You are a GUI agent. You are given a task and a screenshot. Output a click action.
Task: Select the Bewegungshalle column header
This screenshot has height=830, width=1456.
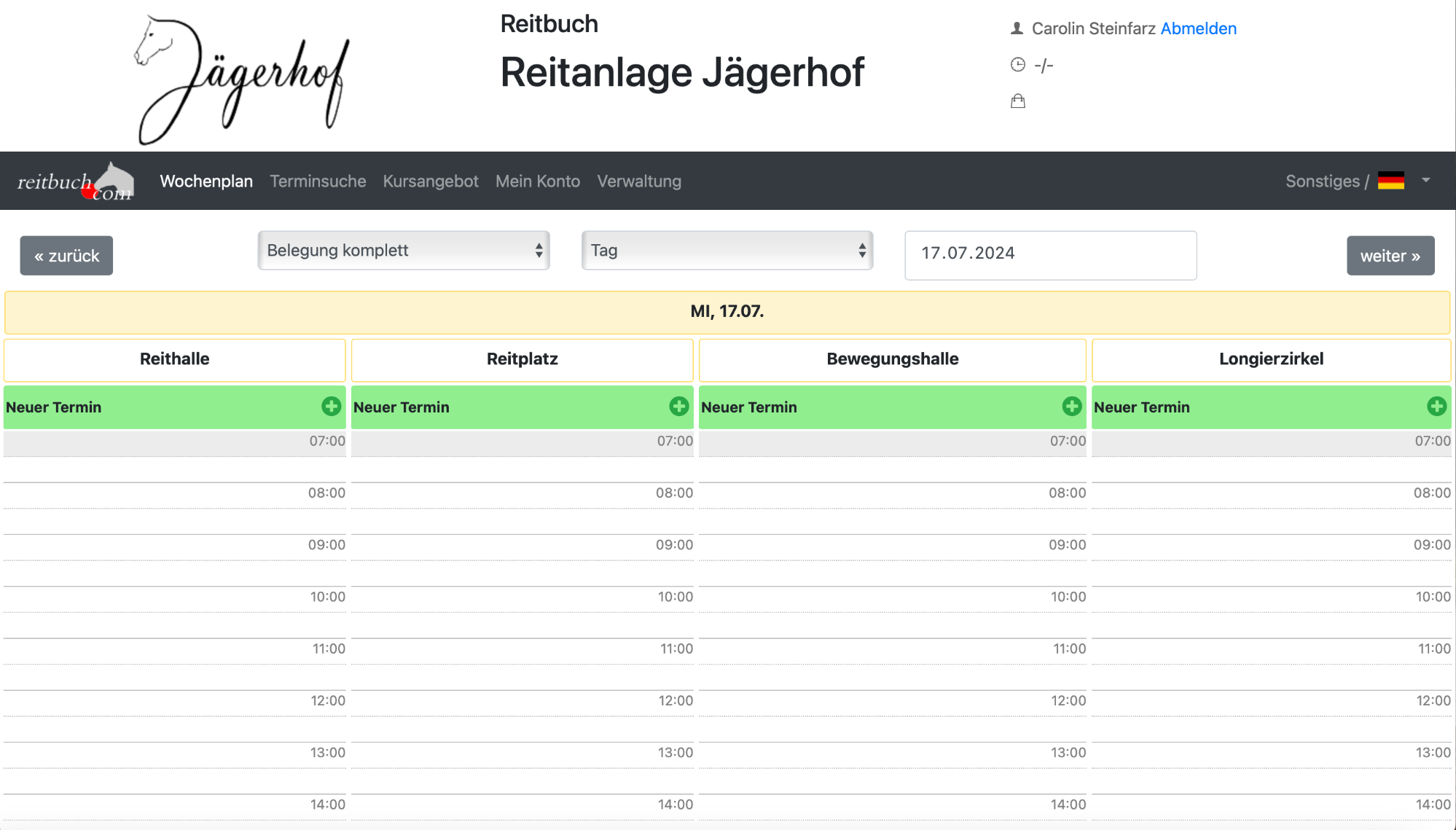892,359
